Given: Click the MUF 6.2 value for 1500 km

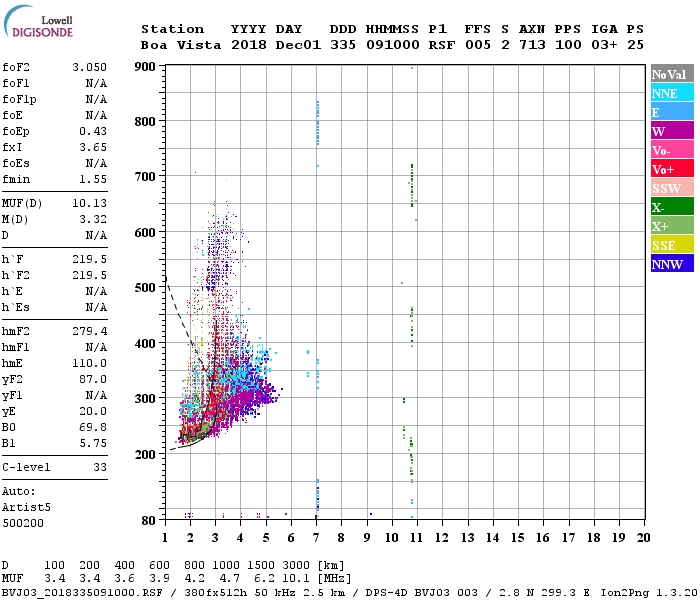Looking at the screenshot, I should pos(264,579).
